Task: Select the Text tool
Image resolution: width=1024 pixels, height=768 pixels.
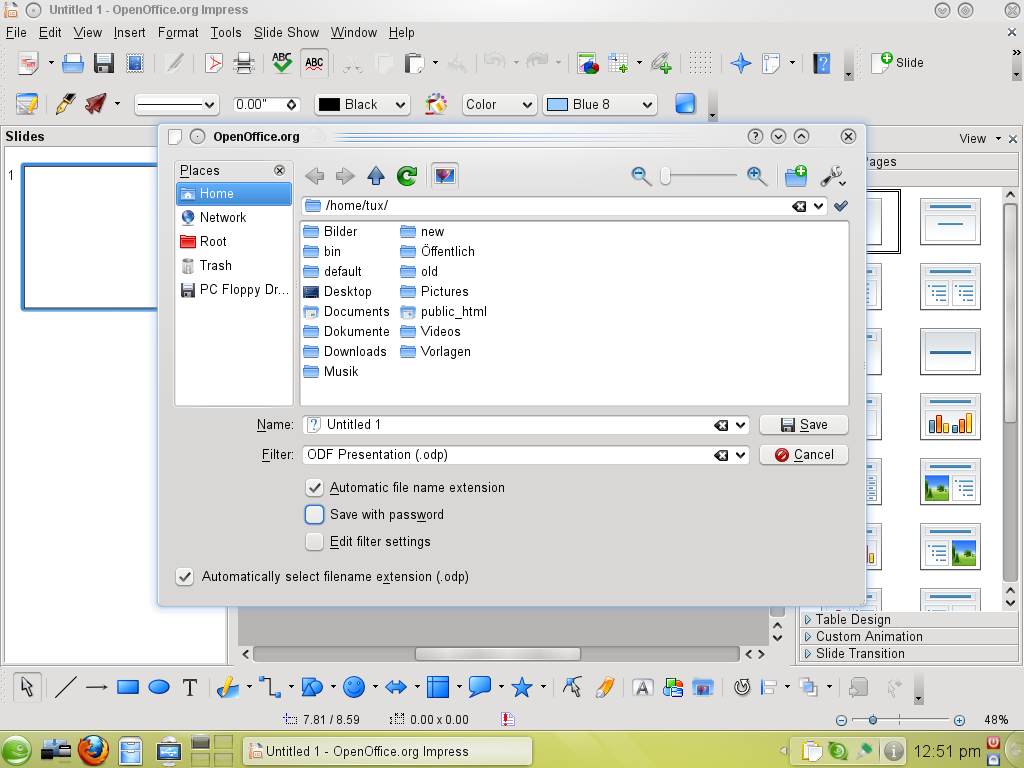Action: pos(189,687)
